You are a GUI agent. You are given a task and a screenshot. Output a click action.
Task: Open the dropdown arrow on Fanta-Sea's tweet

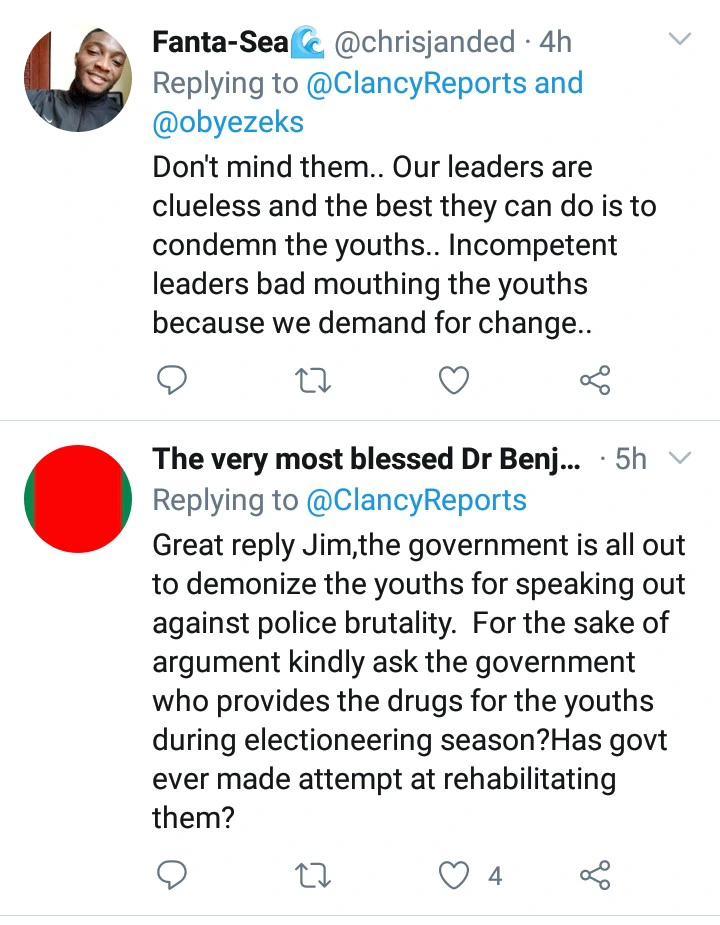click(680, 40)
